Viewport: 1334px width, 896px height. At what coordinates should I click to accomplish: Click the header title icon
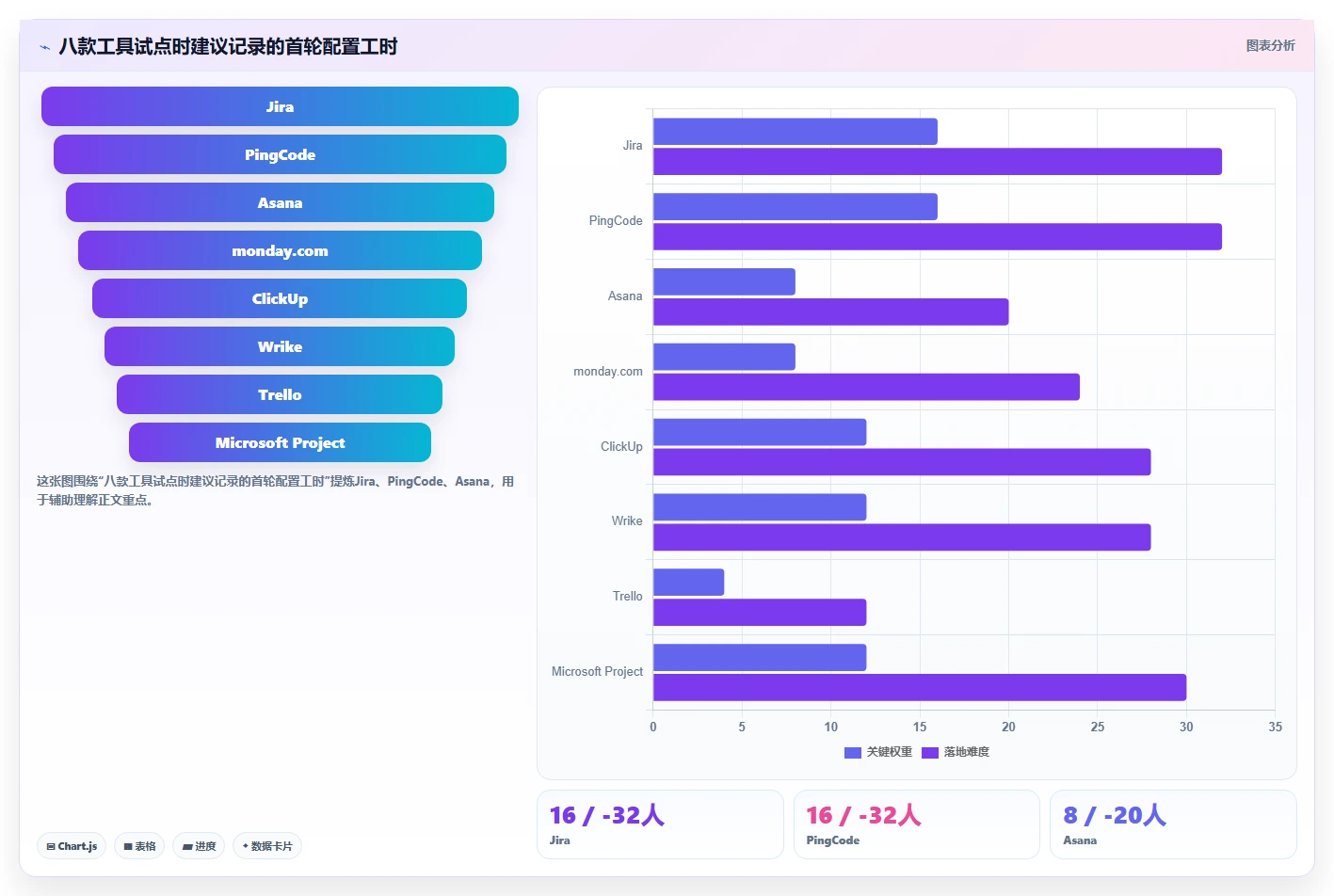coord(44,46)
